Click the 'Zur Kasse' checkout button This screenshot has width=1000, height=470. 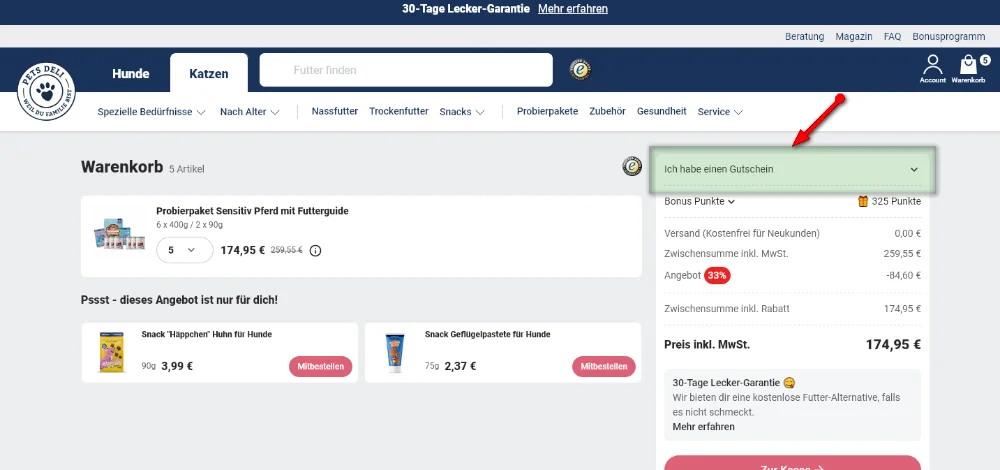tap(793, 463)
